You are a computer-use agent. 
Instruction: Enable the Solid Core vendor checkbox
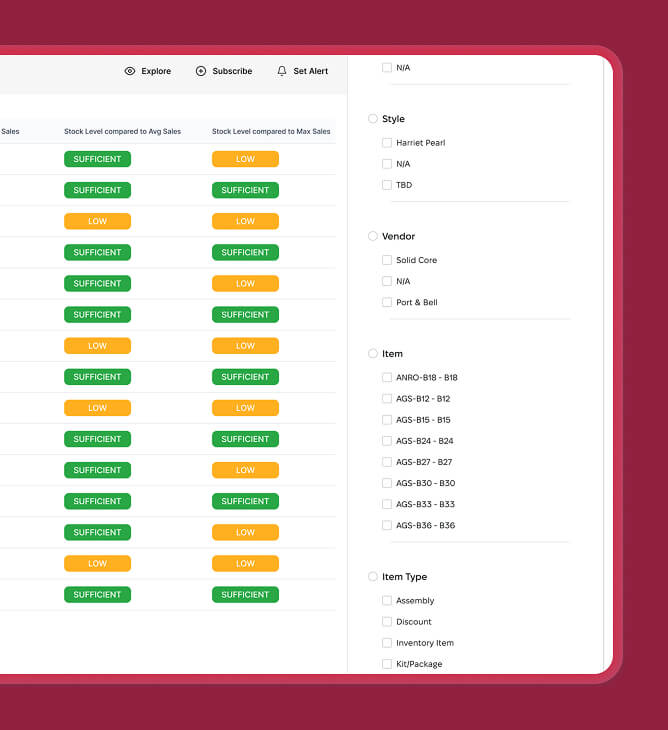[387, 260]
